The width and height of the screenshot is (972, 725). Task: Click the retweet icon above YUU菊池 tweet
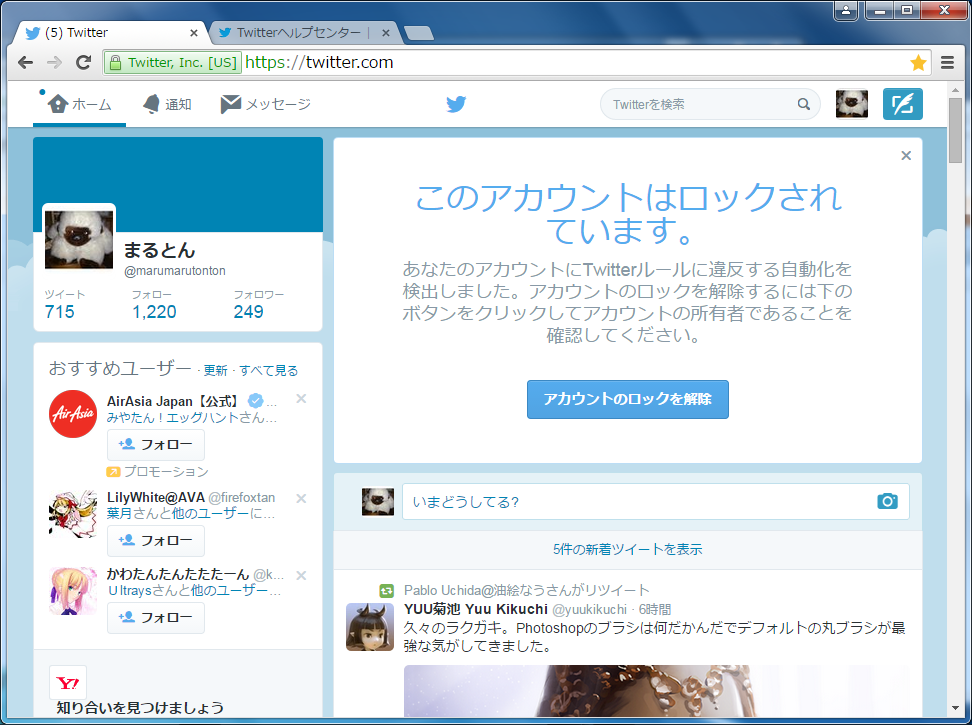click(x=386, y=591)
